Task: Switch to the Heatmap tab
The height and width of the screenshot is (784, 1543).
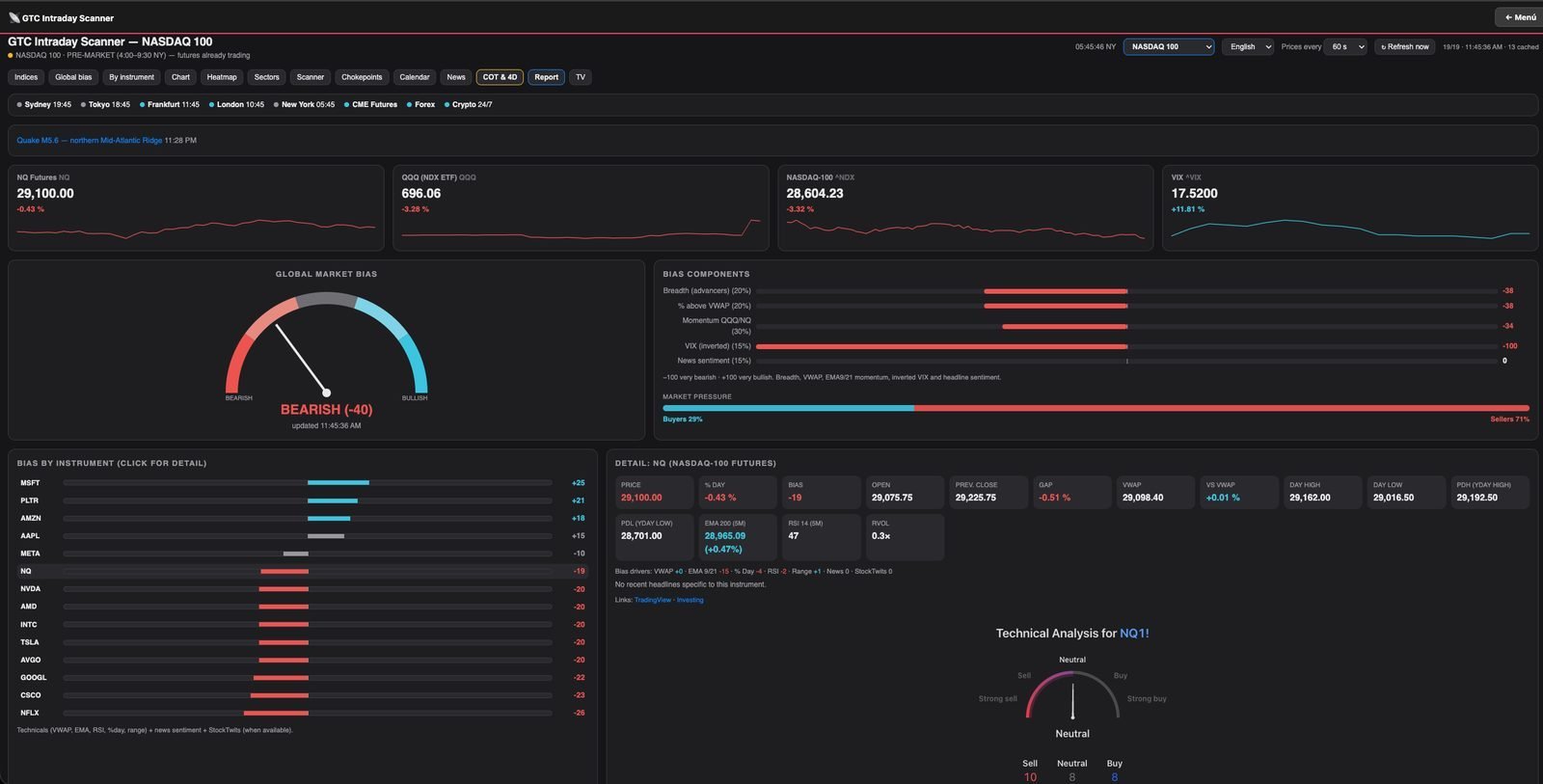Action: coord(222,77)
